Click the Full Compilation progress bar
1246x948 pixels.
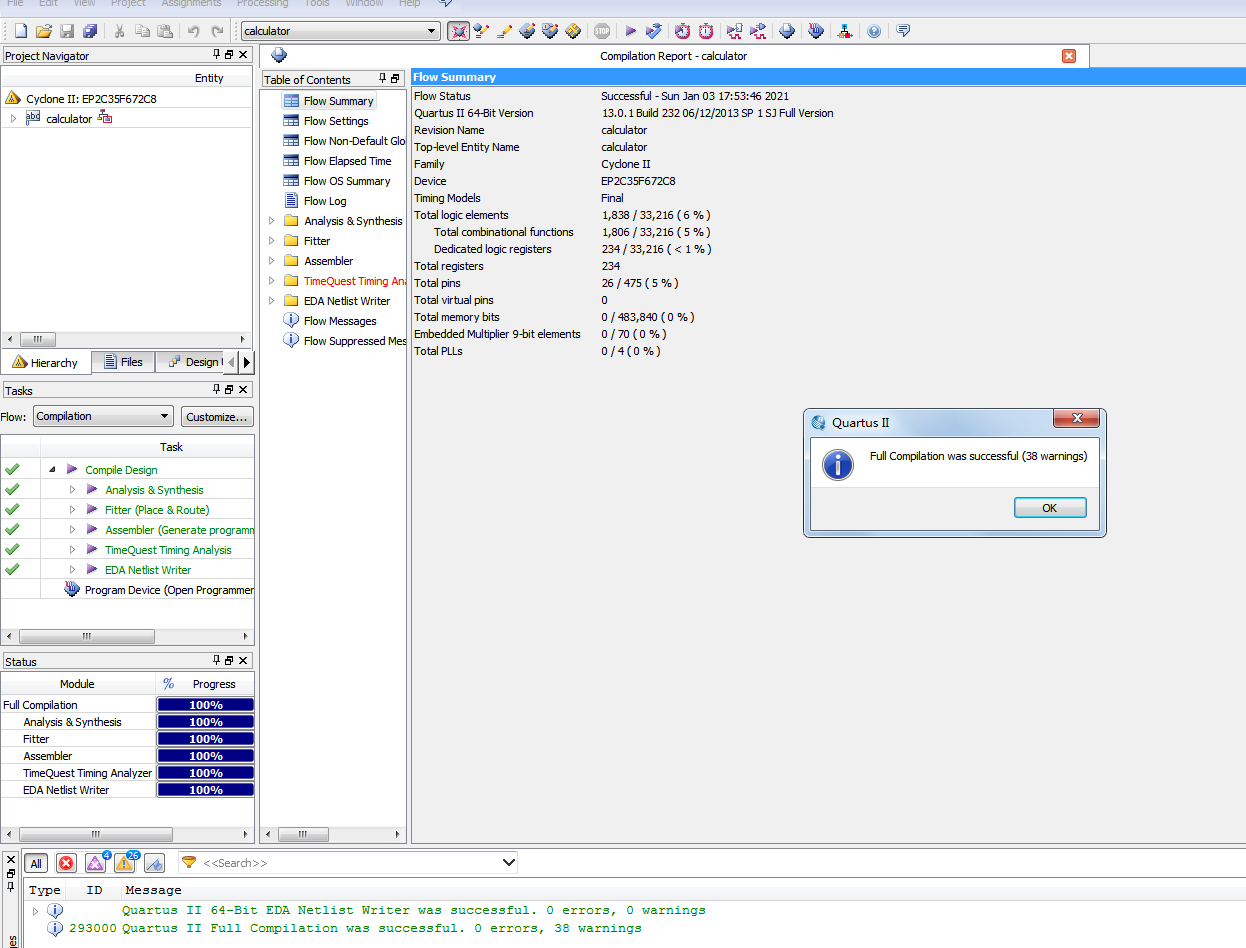click(x=205, y=705)
